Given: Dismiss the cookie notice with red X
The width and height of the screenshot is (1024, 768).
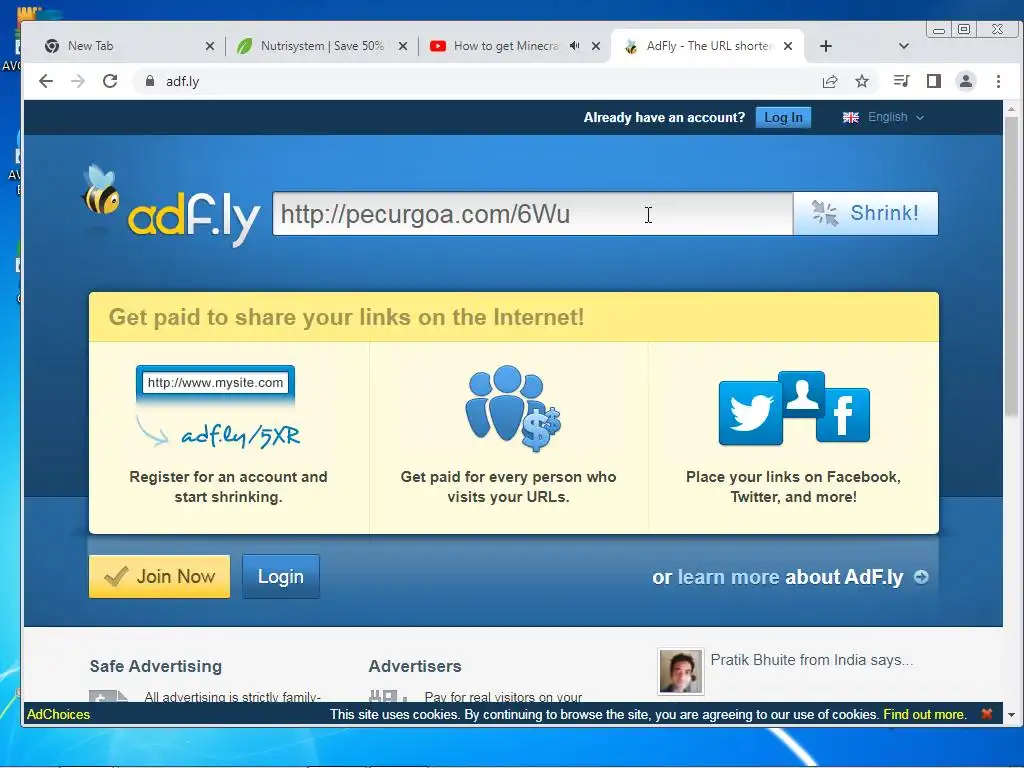Looking at the screenshot, I should [987, 714].
